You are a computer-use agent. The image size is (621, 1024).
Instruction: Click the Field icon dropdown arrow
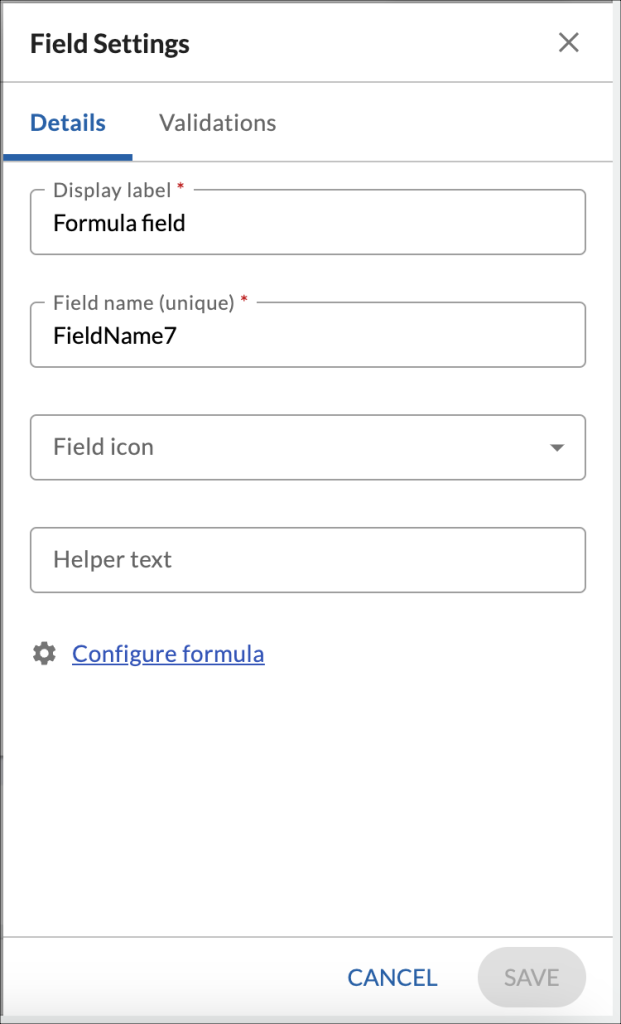tap(557, 447)
